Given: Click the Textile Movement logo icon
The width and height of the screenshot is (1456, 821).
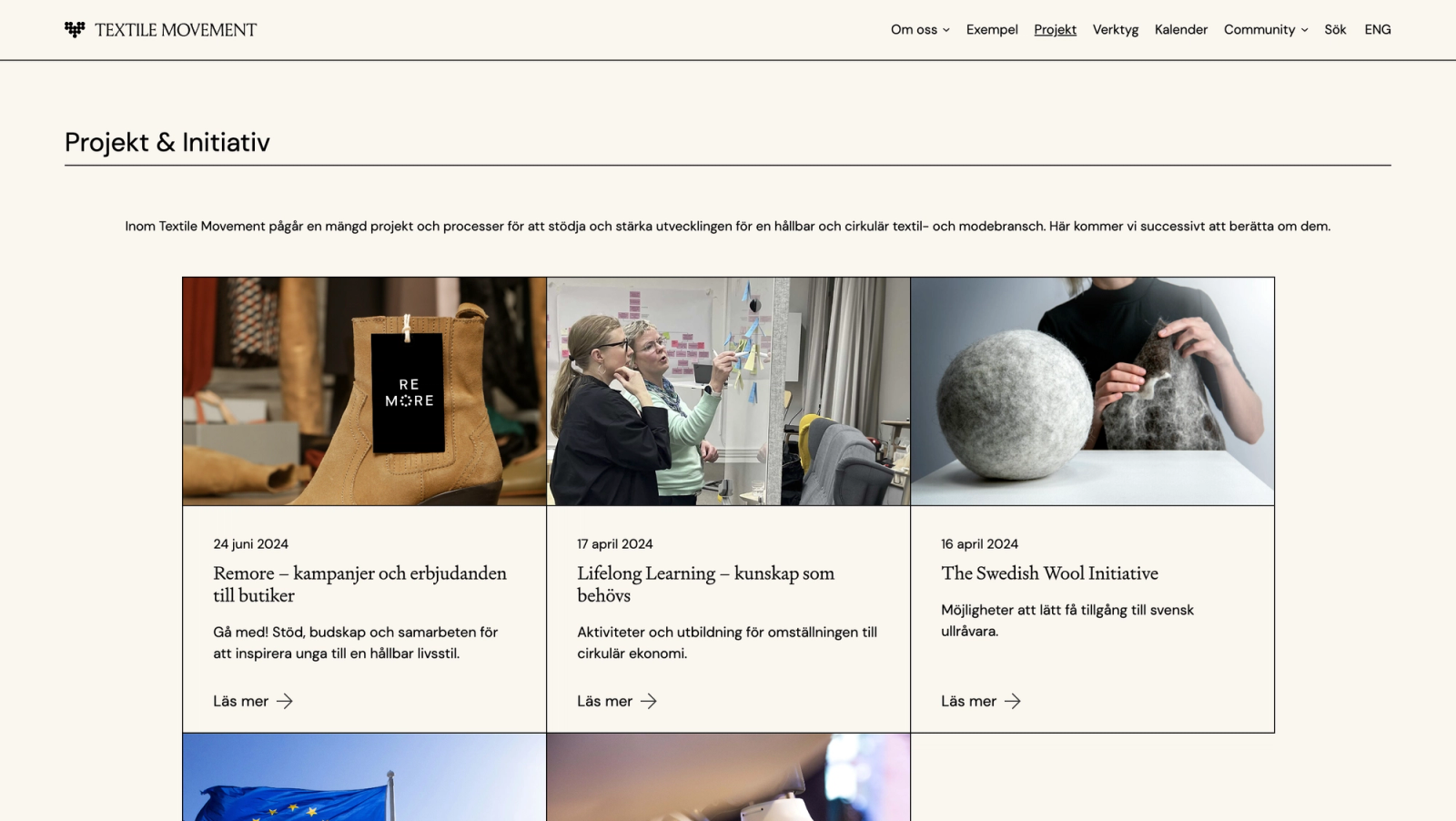Looking at the screenshot, I should pyautogui.click(x=75, y=29).
